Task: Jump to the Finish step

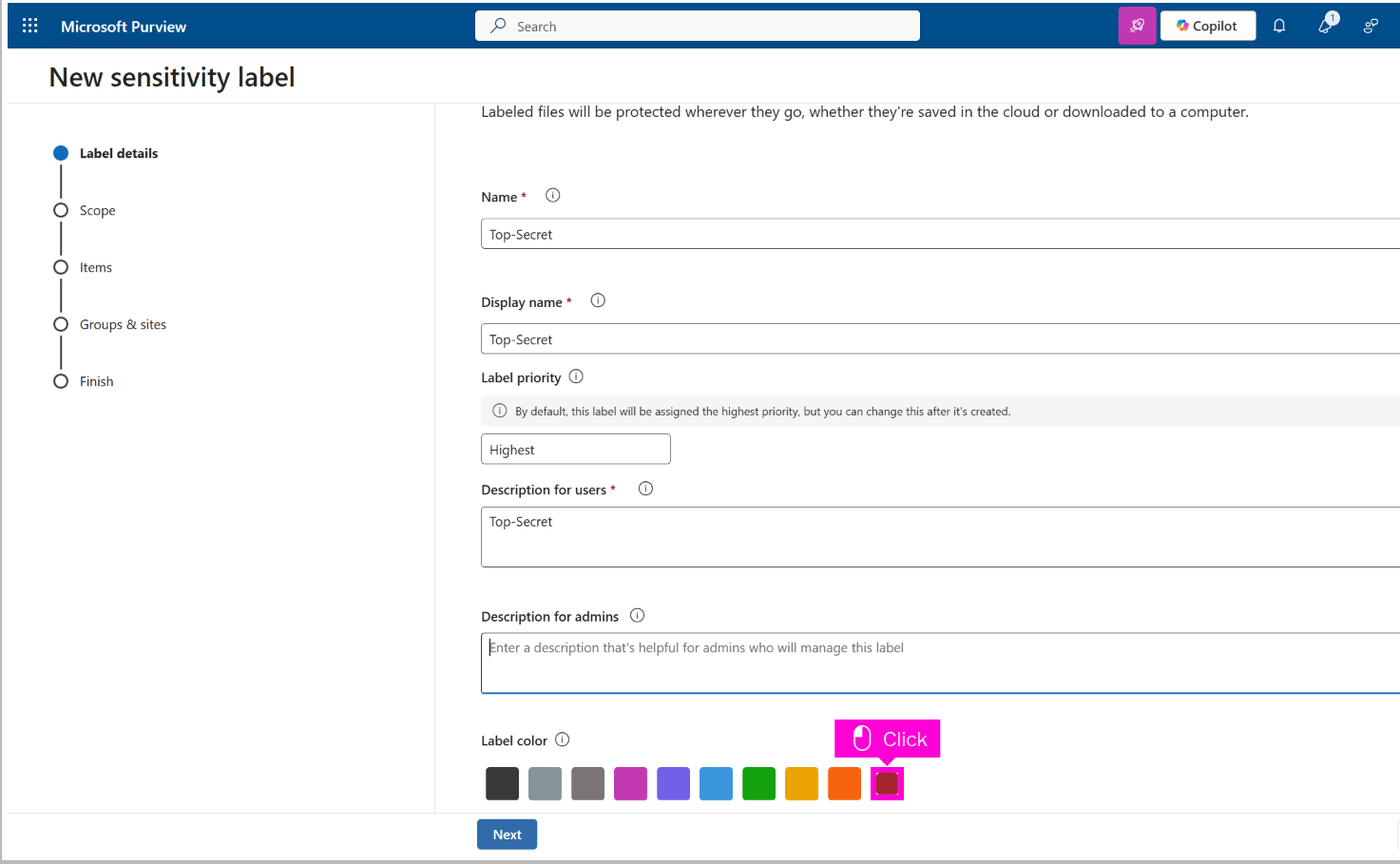Action: pyautogui.click(x=96, y=381)
